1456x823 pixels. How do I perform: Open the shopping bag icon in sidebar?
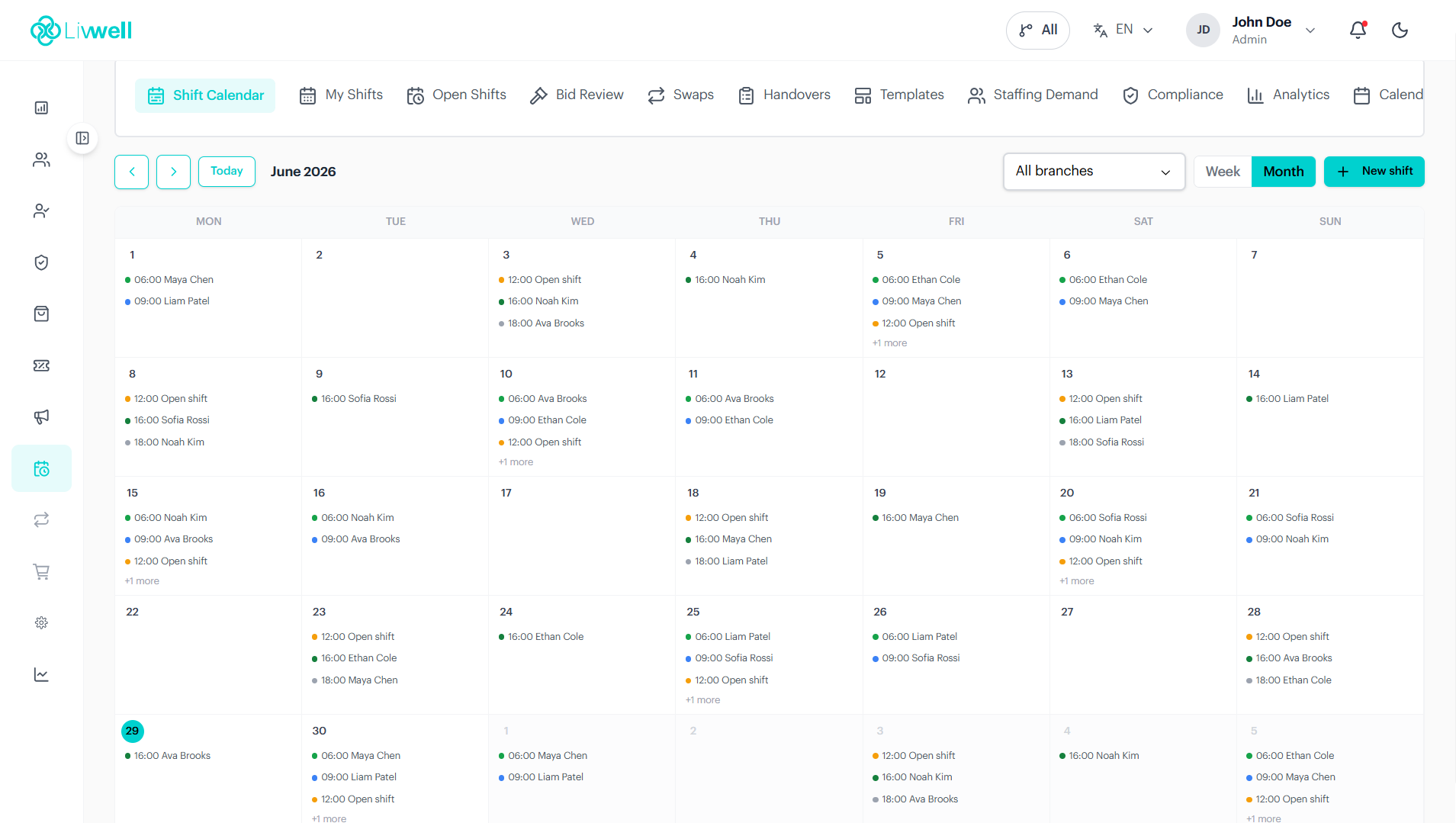coord(41,314)
